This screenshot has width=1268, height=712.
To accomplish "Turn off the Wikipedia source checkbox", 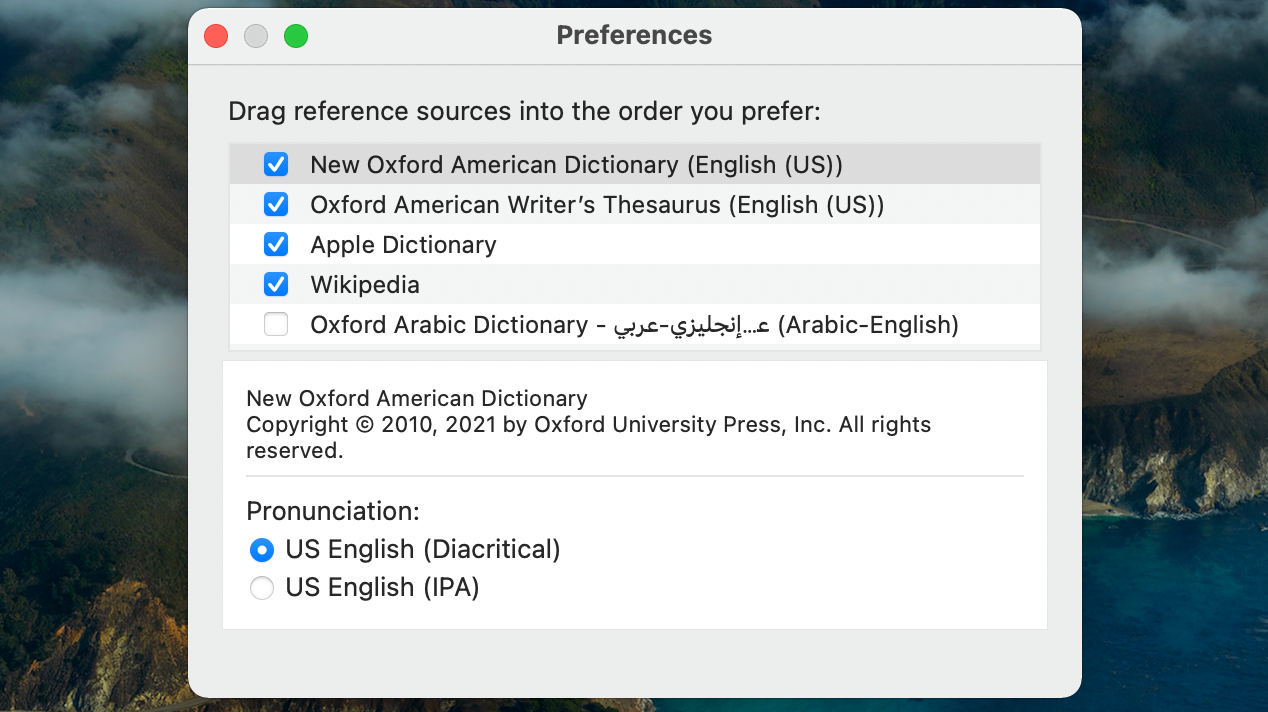I will coord(276,285).
